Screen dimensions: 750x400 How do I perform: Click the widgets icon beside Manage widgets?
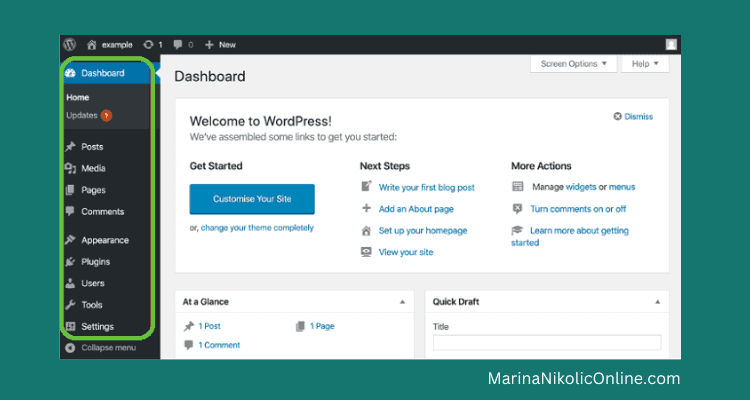coord(518,187)
